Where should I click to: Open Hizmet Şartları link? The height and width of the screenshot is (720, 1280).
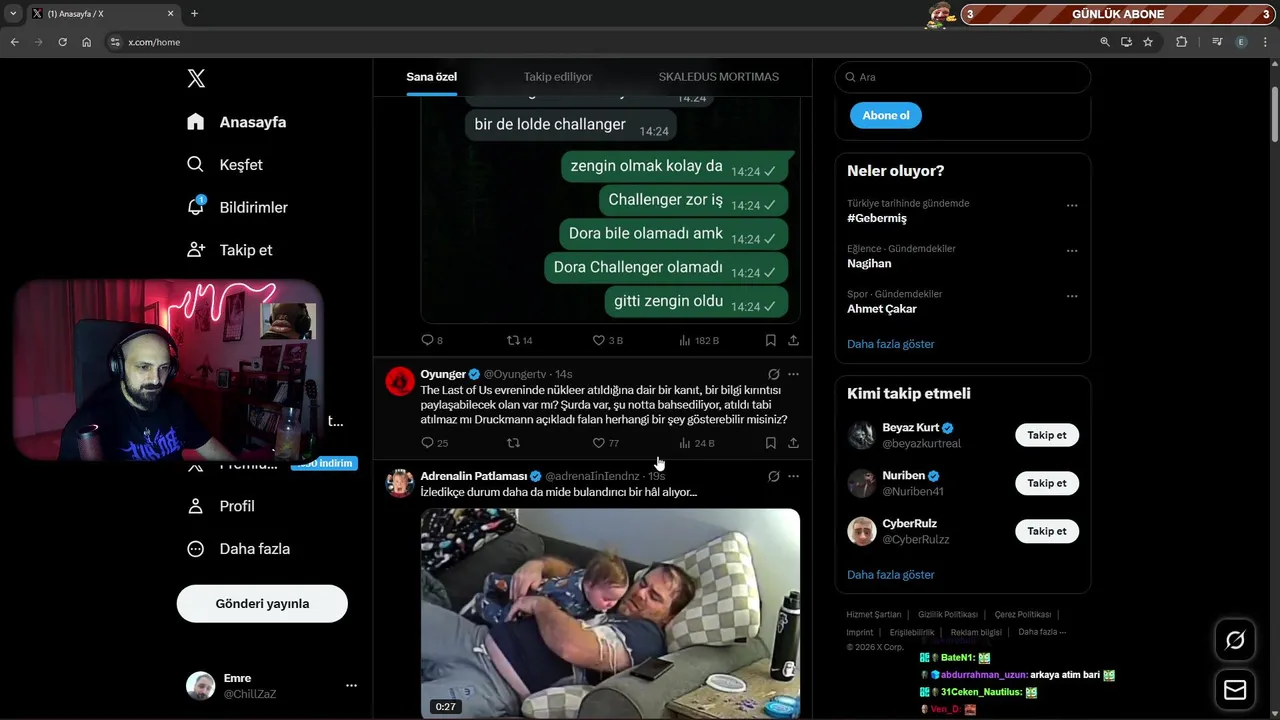(874, 615)
